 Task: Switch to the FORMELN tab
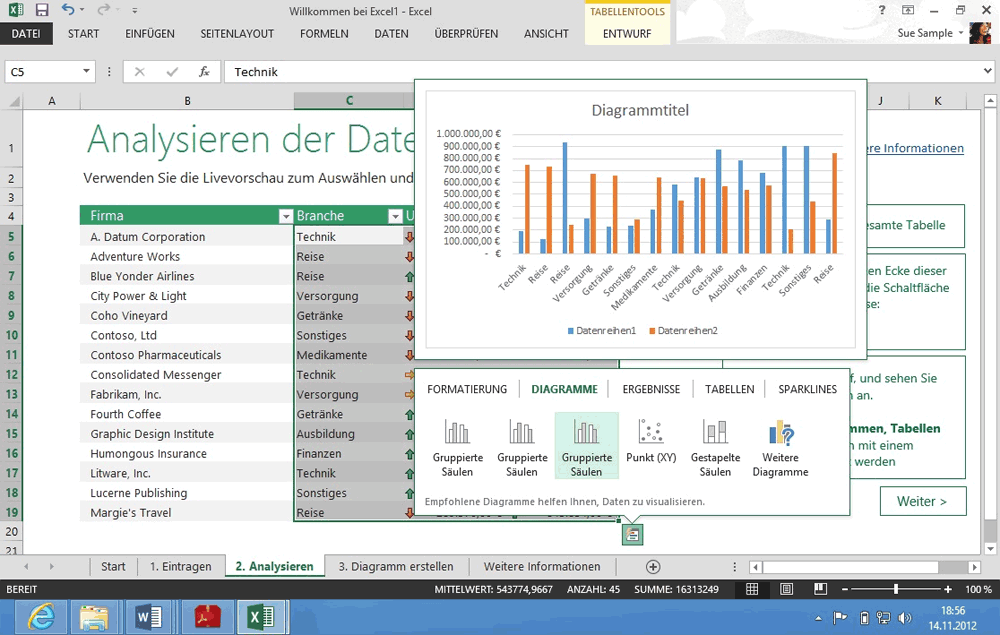[x=324, y=34]
